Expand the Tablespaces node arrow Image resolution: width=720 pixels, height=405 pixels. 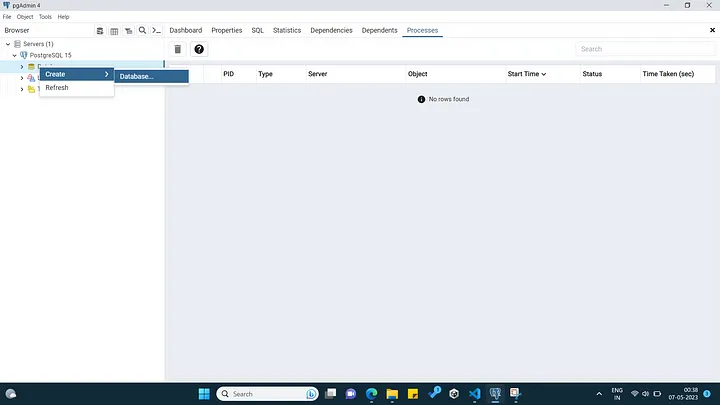coord(22,89)
